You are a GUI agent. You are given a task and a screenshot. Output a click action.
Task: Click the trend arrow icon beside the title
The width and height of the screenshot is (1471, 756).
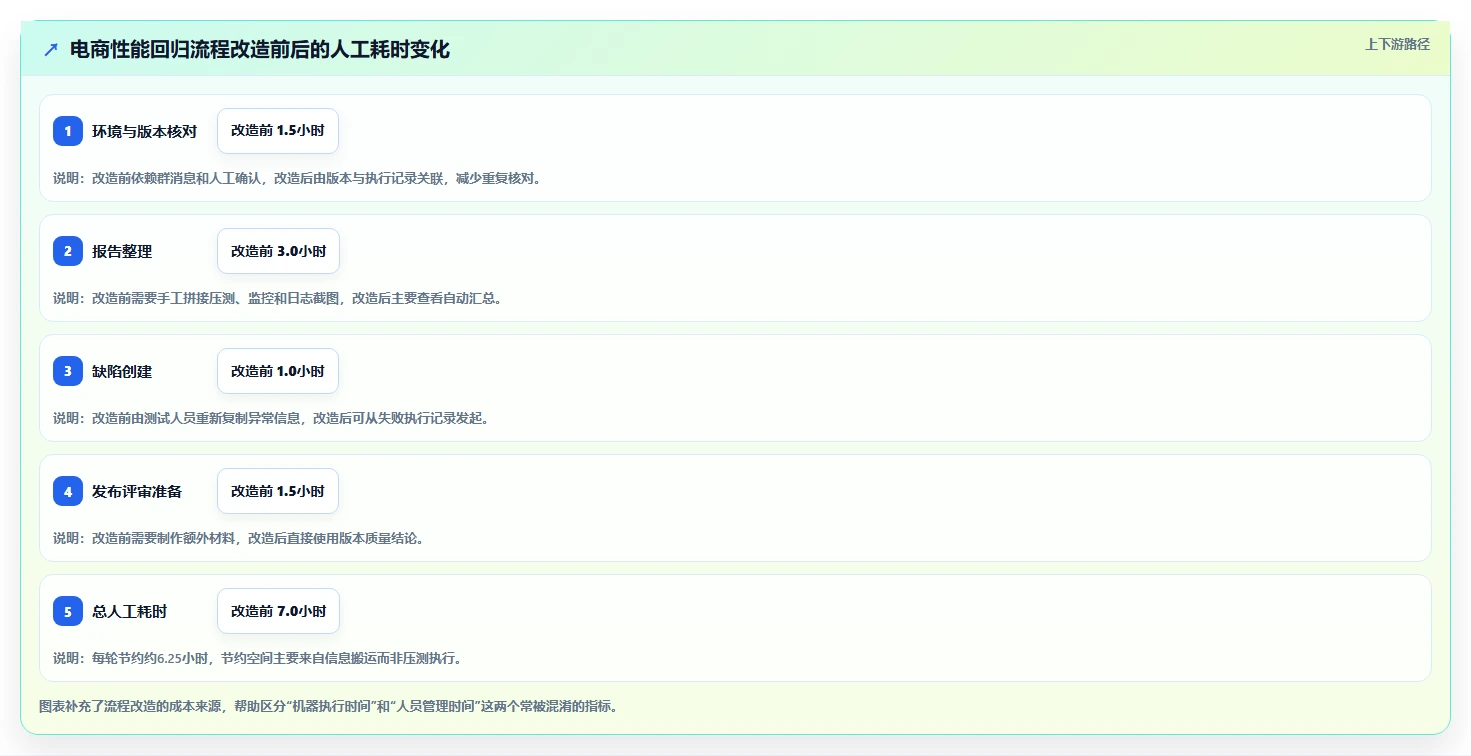[x=51, y=50]
